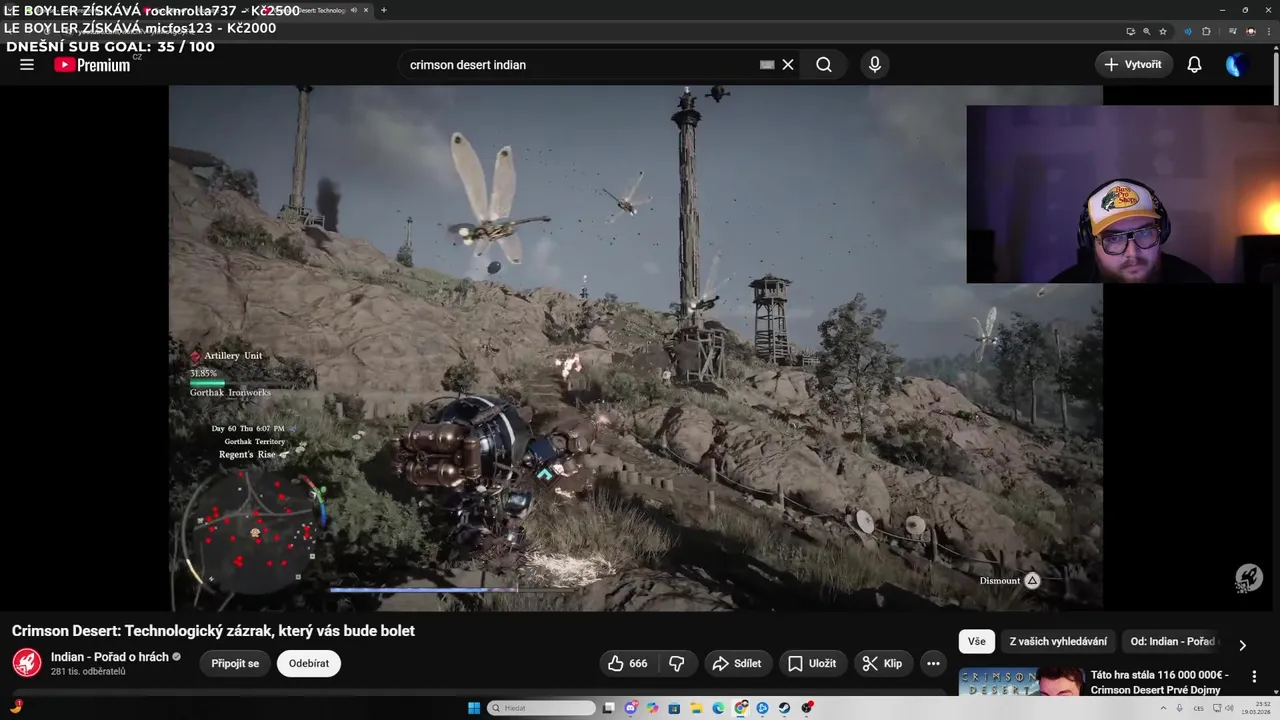Select the "Vše" filter chip
The width and height of the screenshot is (1280, 720).
(x=976, y=641)
